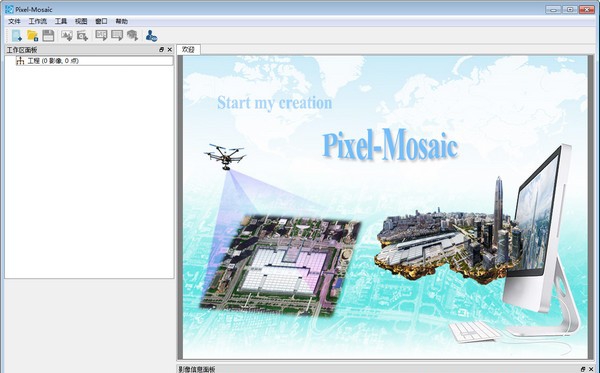
Task: Click the Add Images toolbar icon
Action: 67,36
